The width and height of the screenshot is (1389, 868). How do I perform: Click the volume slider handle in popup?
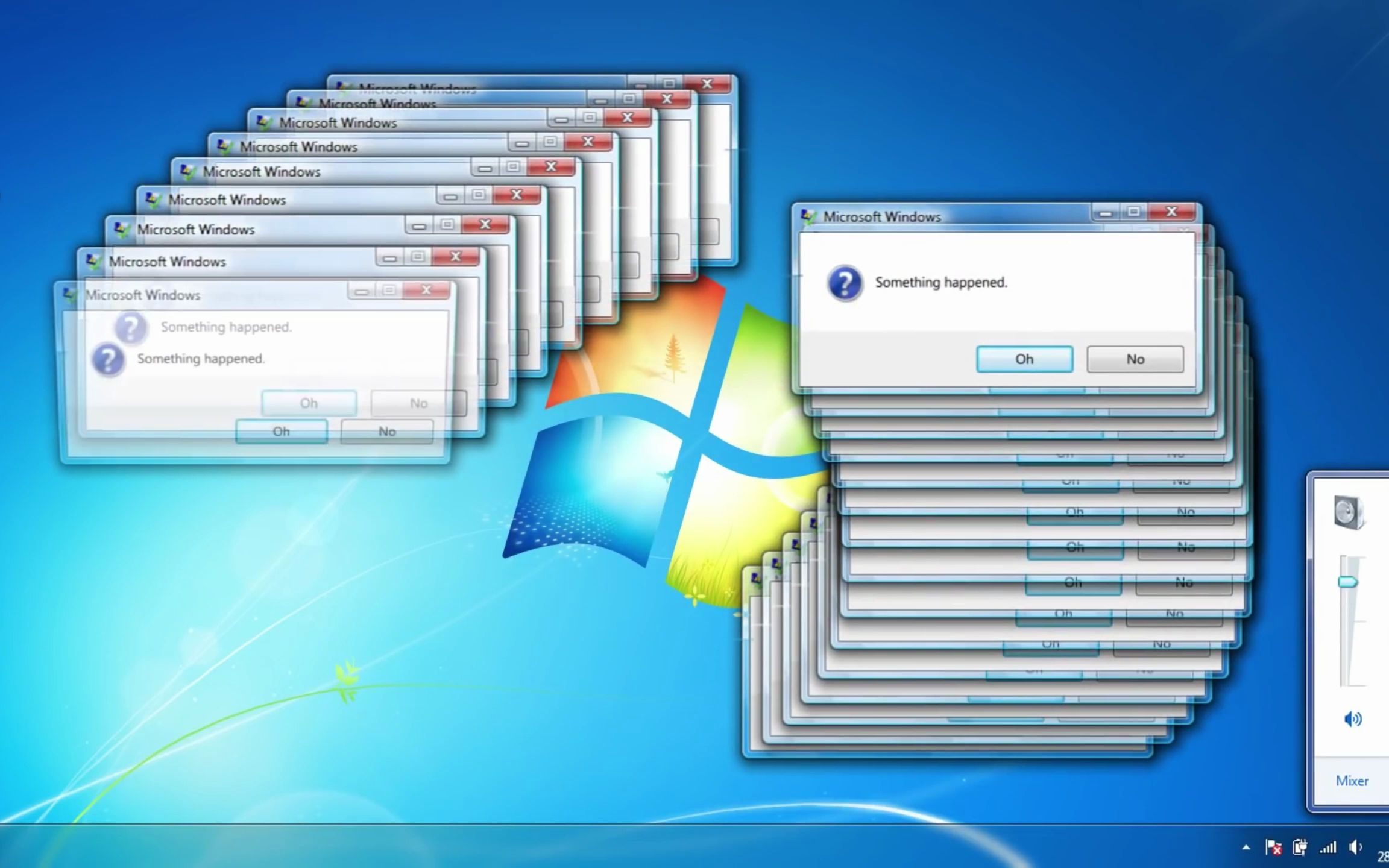(x=1347, y=582)
